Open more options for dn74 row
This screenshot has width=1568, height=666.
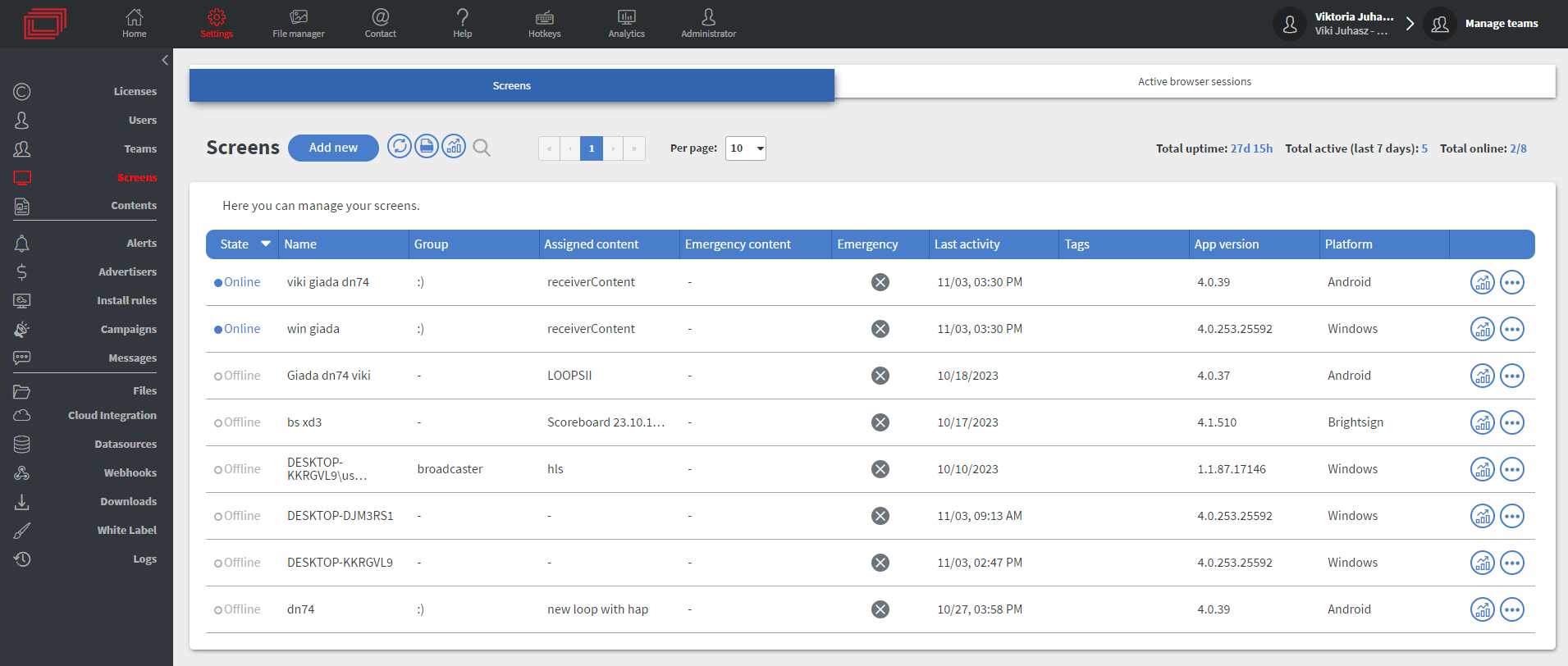[1512, 609]
